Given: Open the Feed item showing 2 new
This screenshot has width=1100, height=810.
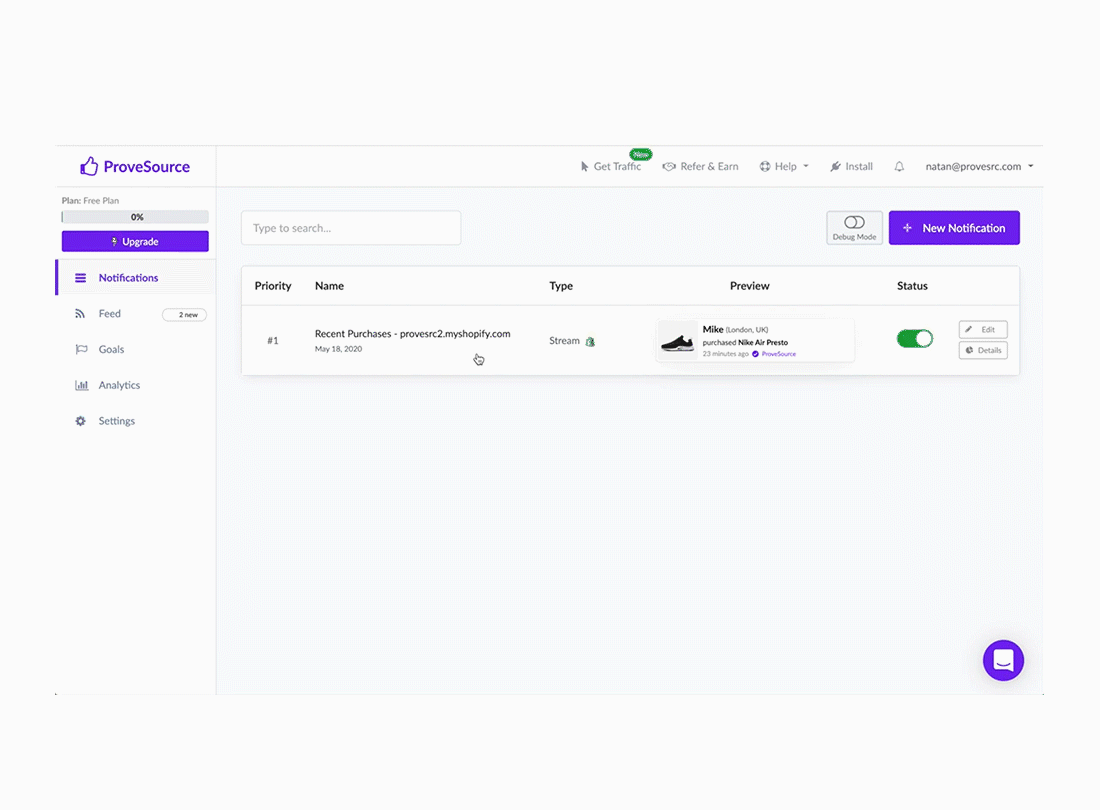Looking at the screenshot, I should [184, 313].
